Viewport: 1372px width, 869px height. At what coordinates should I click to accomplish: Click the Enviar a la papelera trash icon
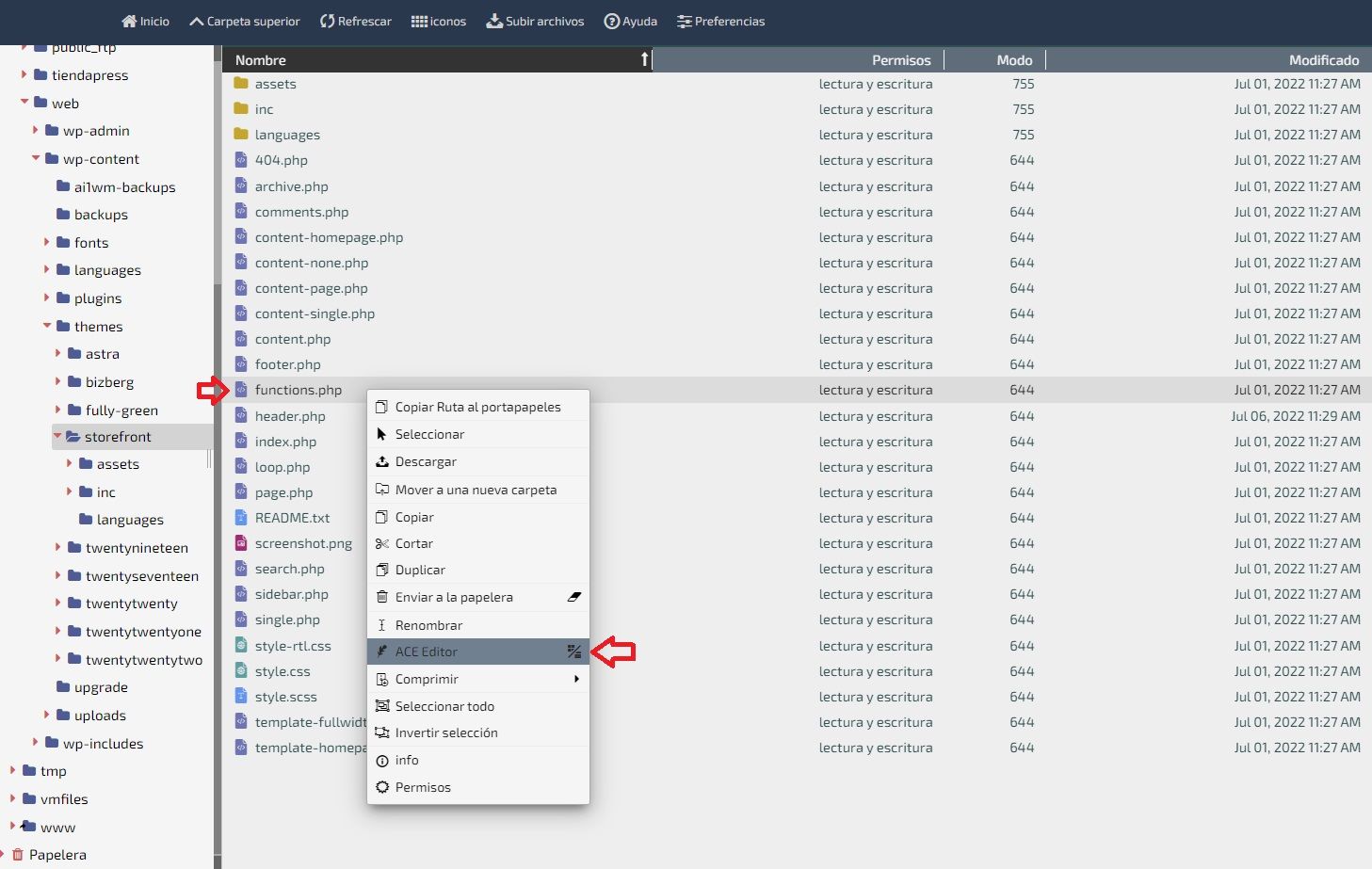(382, 597)
